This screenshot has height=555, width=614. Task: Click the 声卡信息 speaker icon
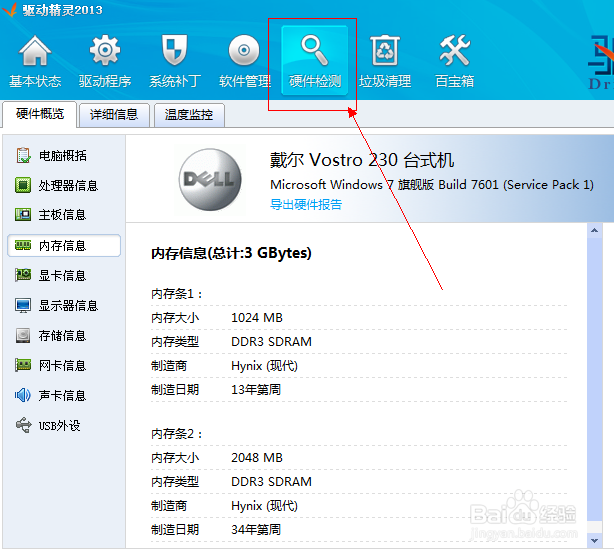click(x=23, y=395)
